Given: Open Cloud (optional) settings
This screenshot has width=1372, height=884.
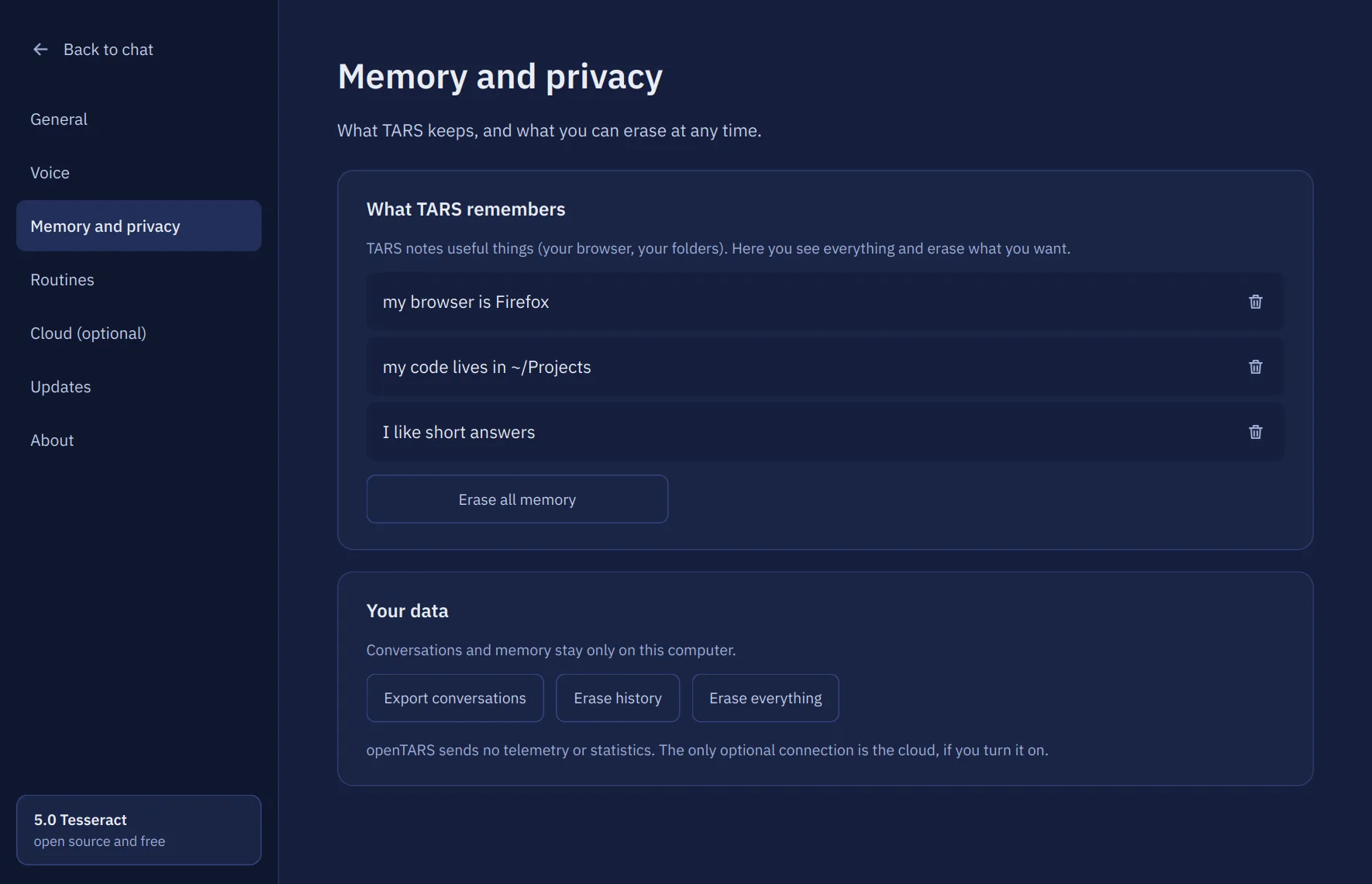Looking at the screenshot, I should click(x=139, y=333).
